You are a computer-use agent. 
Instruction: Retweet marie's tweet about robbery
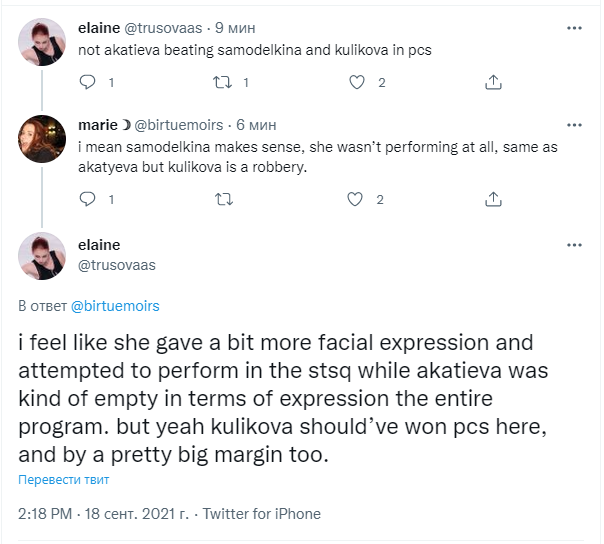pyautogui.click(x=224, y=199)
